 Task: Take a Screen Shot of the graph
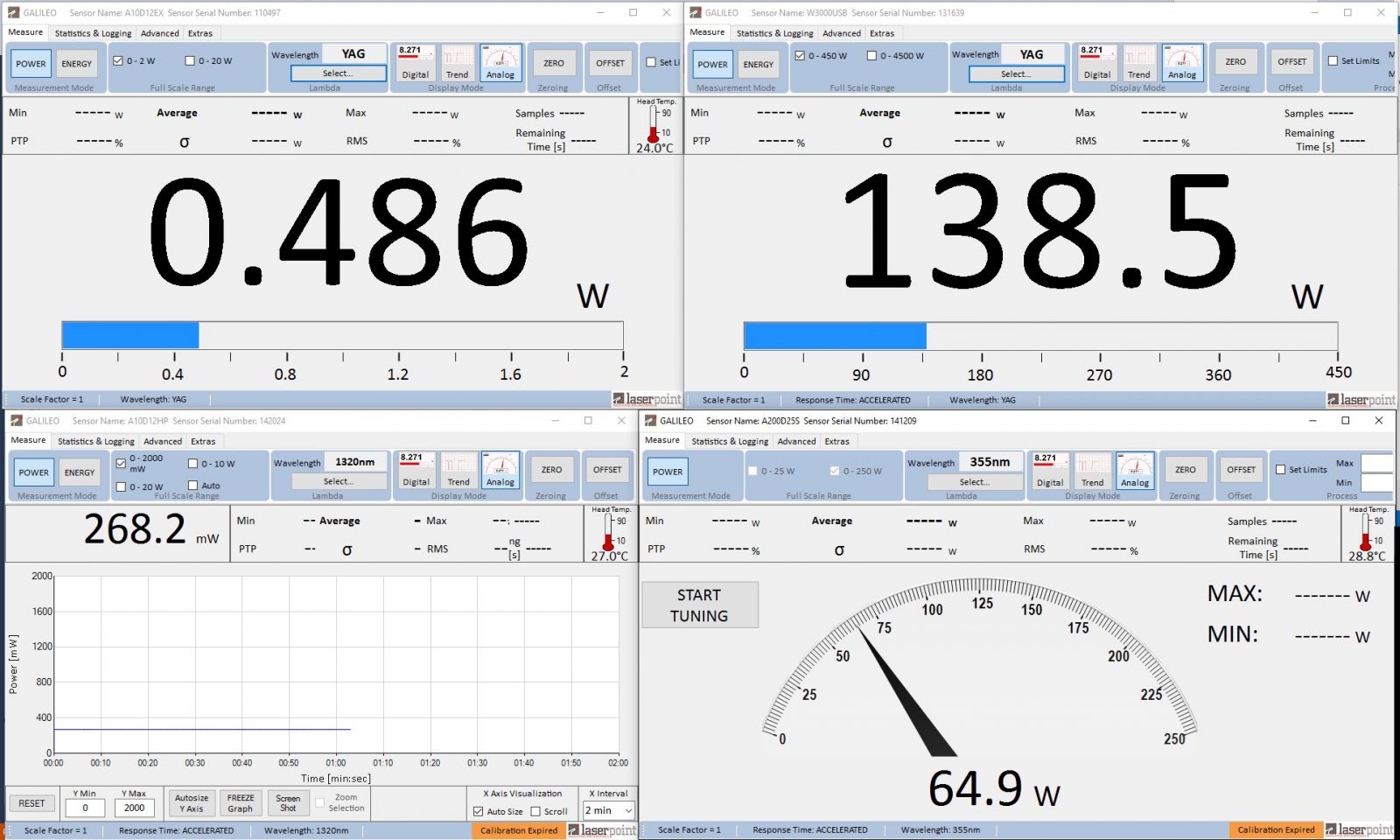[288, 803]
